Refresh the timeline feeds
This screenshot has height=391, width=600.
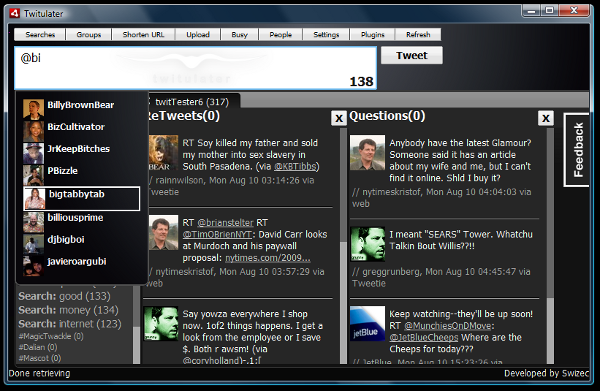tap(418, 34)
